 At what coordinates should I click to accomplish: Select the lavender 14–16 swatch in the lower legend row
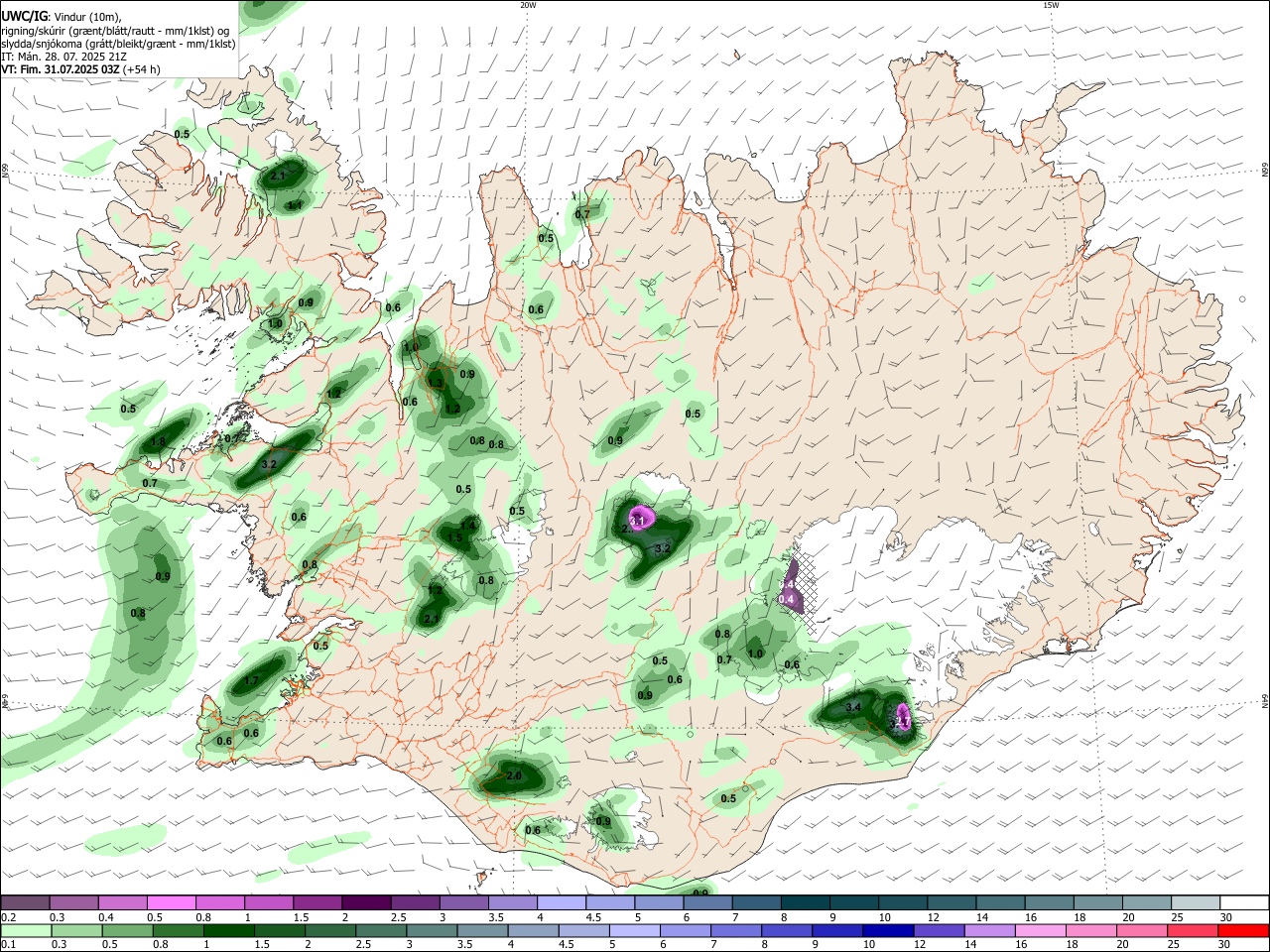click(x=988, y=930)
